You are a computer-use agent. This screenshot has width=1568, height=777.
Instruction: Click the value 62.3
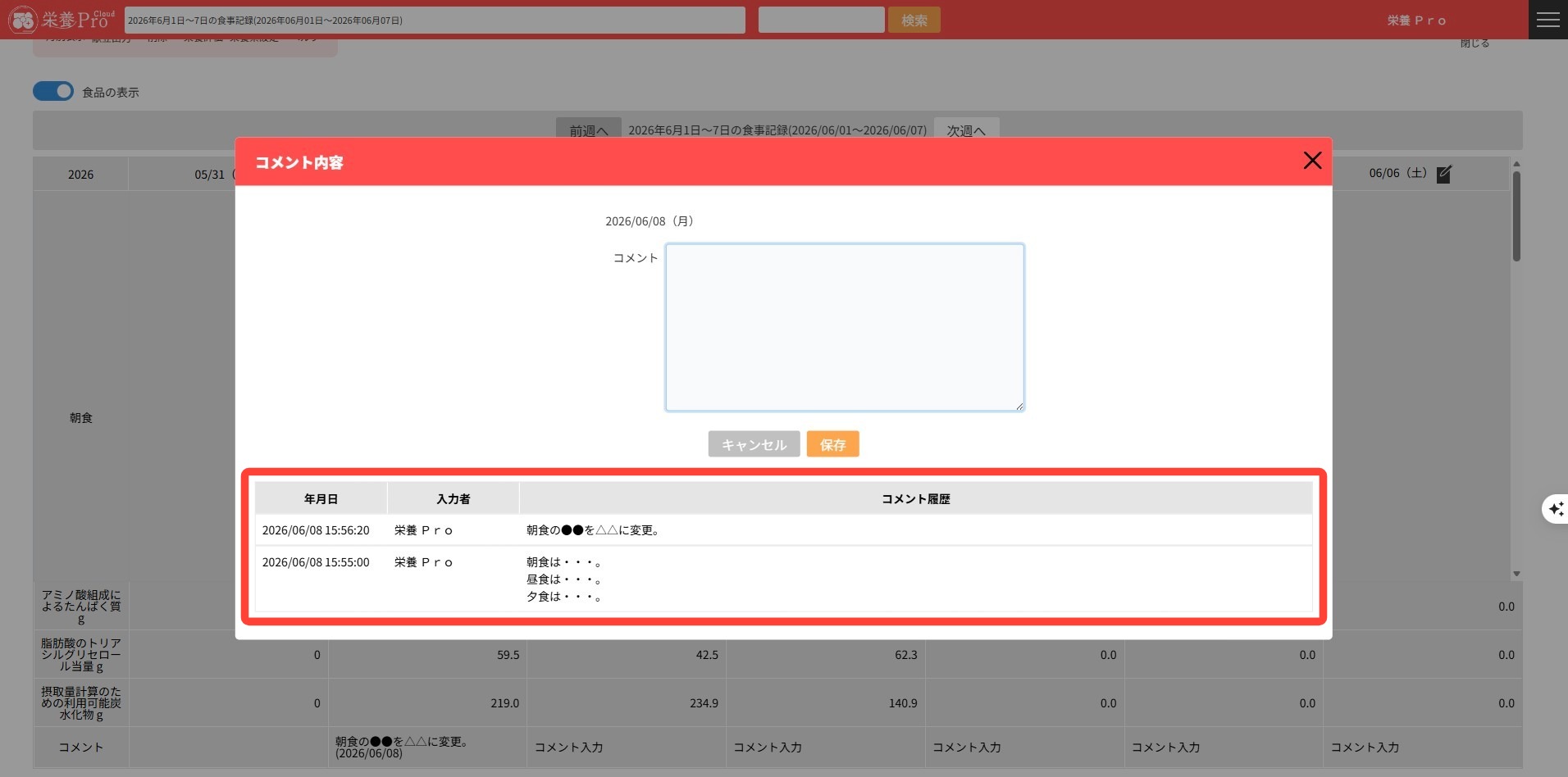pyautogui.click(x=905, y=655)
